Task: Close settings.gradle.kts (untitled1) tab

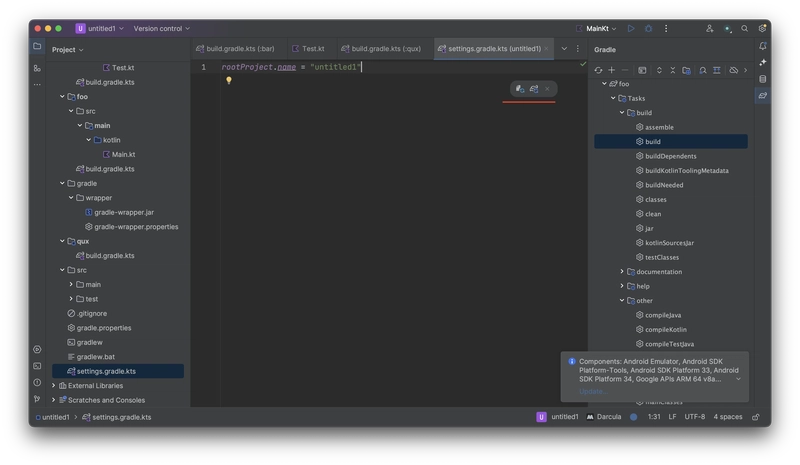Action: point(546,48)
